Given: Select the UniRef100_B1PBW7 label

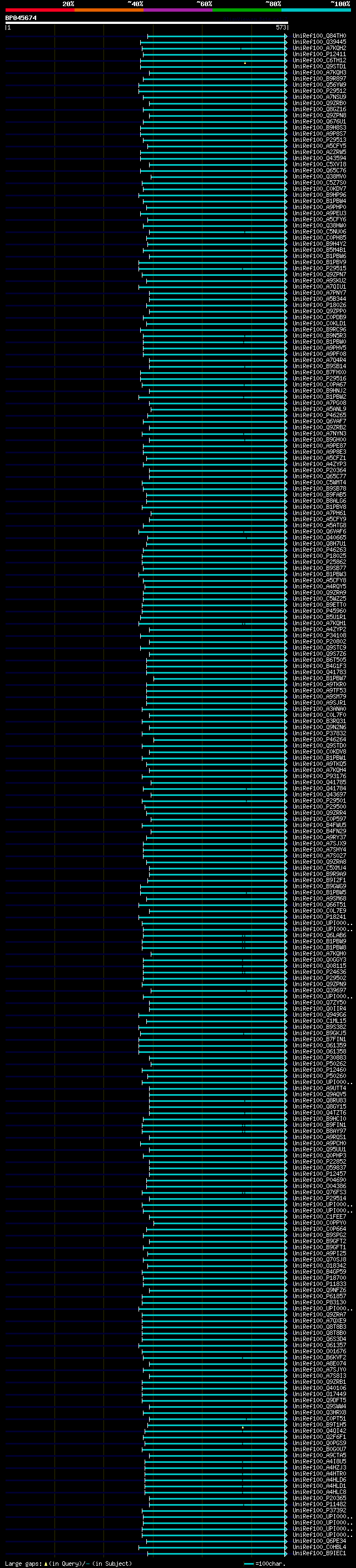Looking at the screenshot, I should 319,678.
